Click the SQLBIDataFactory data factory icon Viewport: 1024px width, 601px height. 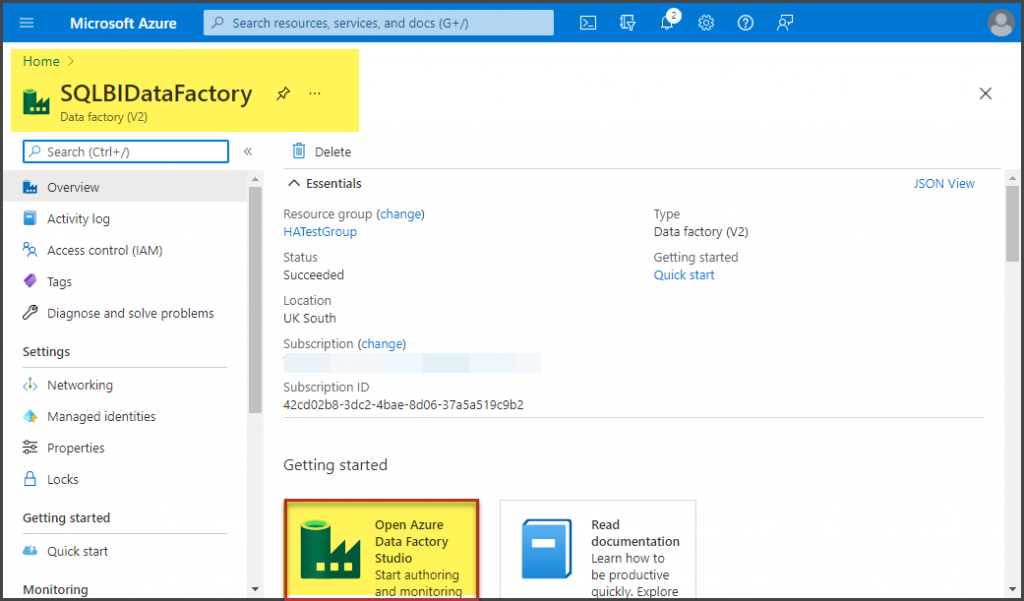(x=37, y=101)
